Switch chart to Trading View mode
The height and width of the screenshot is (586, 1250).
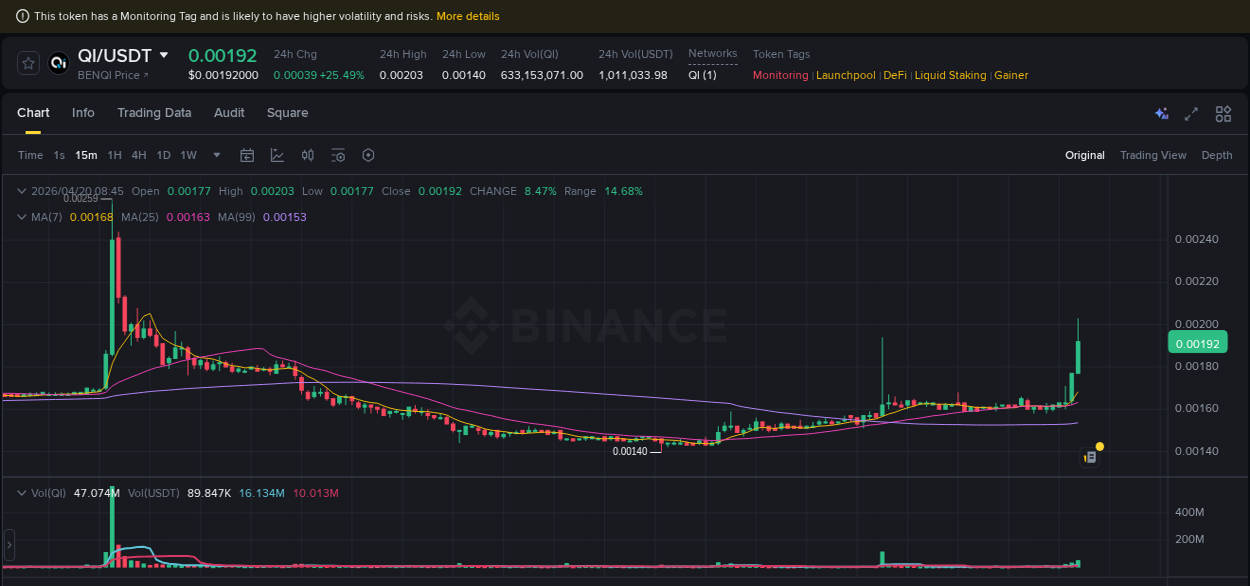click(x=1153, y=155)
